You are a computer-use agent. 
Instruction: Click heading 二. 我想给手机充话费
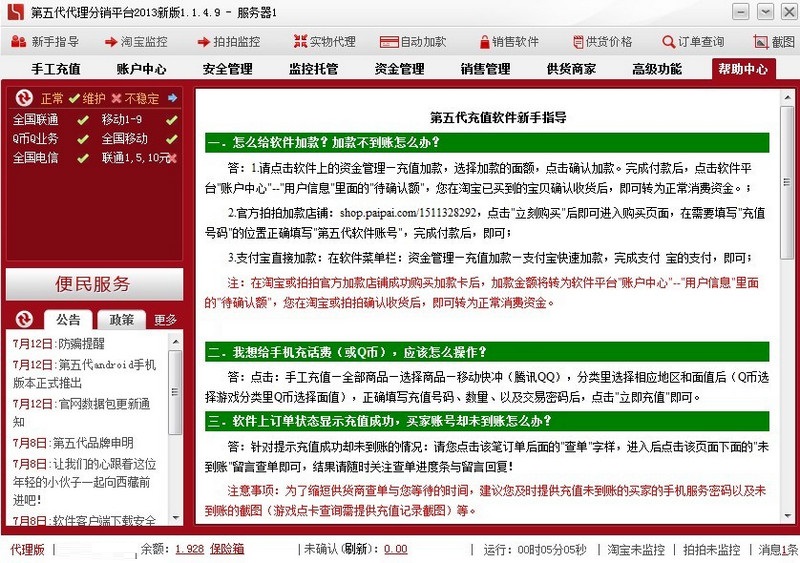coord(487,352)
